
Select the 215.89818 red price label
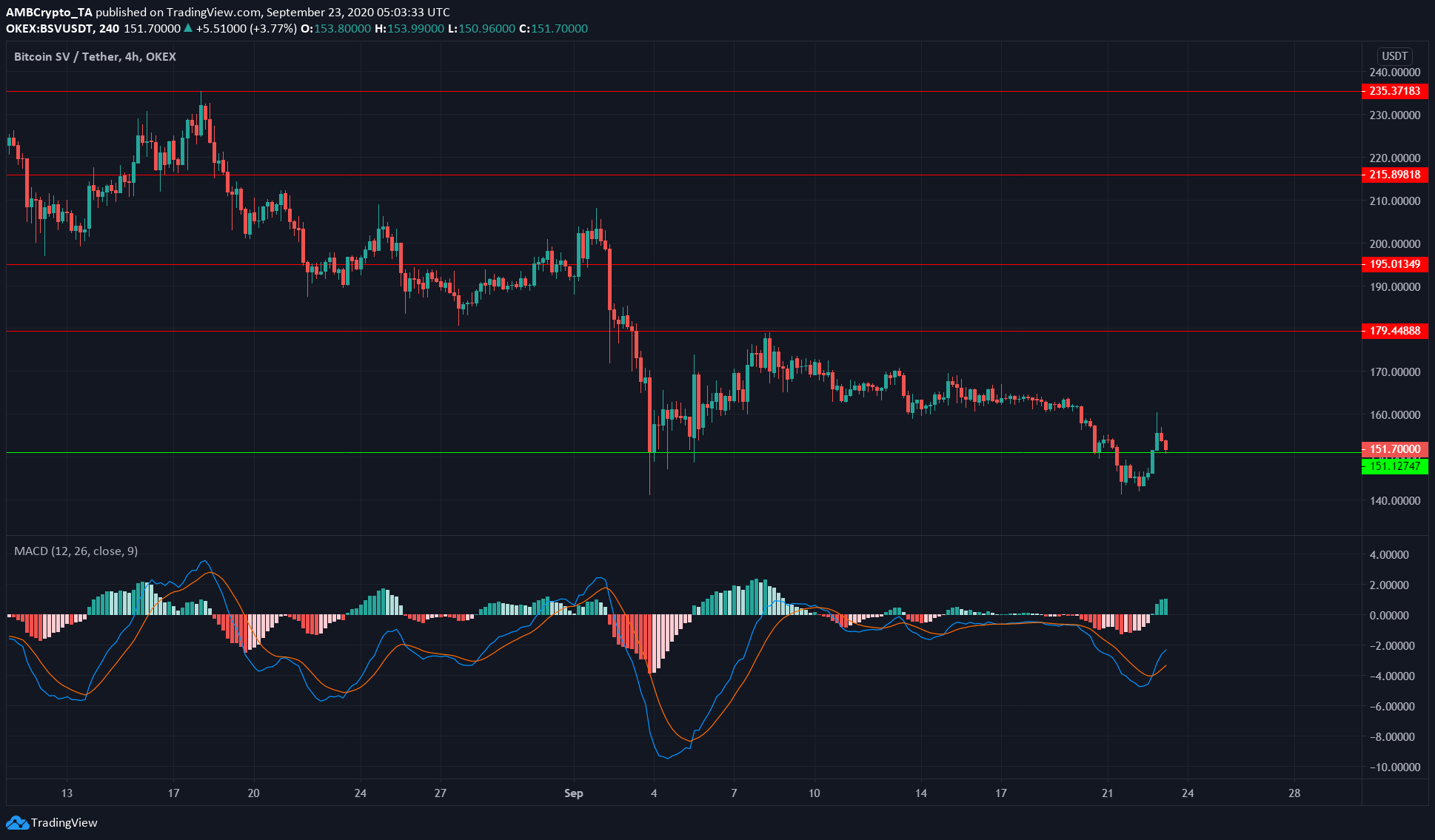click(1395, 175)
